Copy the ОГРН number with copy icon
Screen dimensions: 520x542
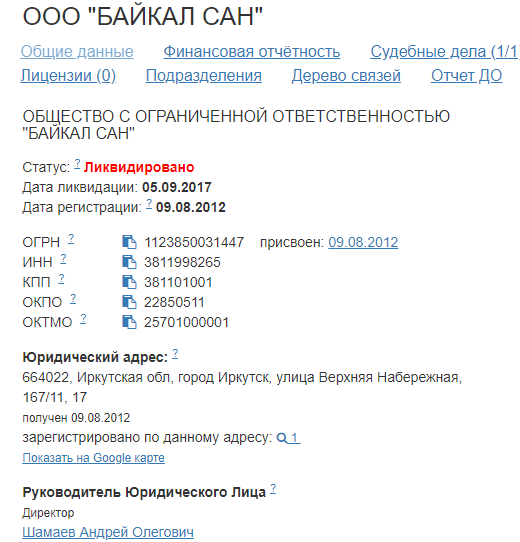click(129, 242)
